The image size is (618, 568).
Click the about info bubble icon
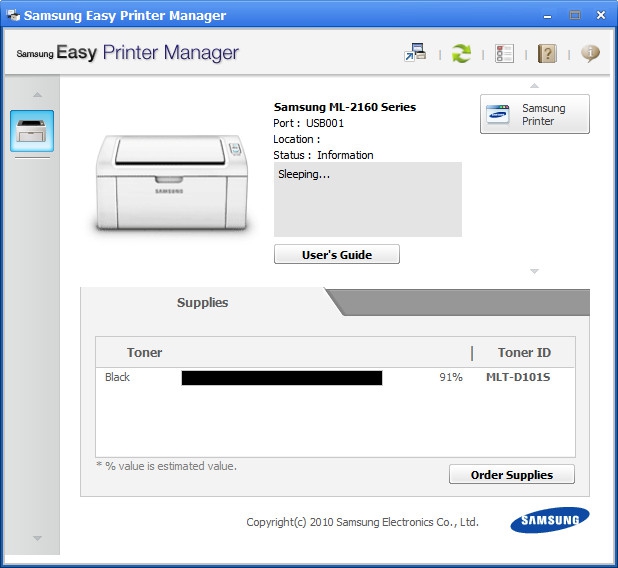[x=590, y=53]
